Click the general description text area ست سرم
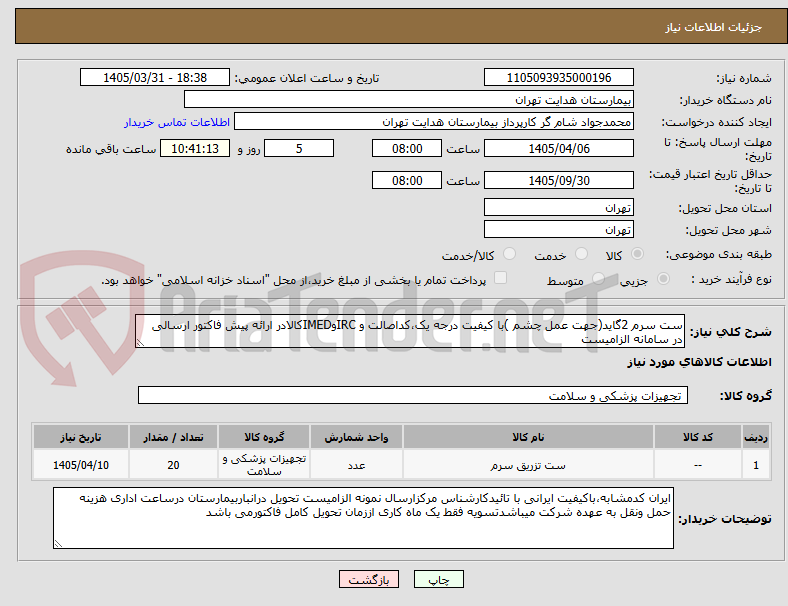The width and height of the screenshot is (788, 606). tap(410, 332)
